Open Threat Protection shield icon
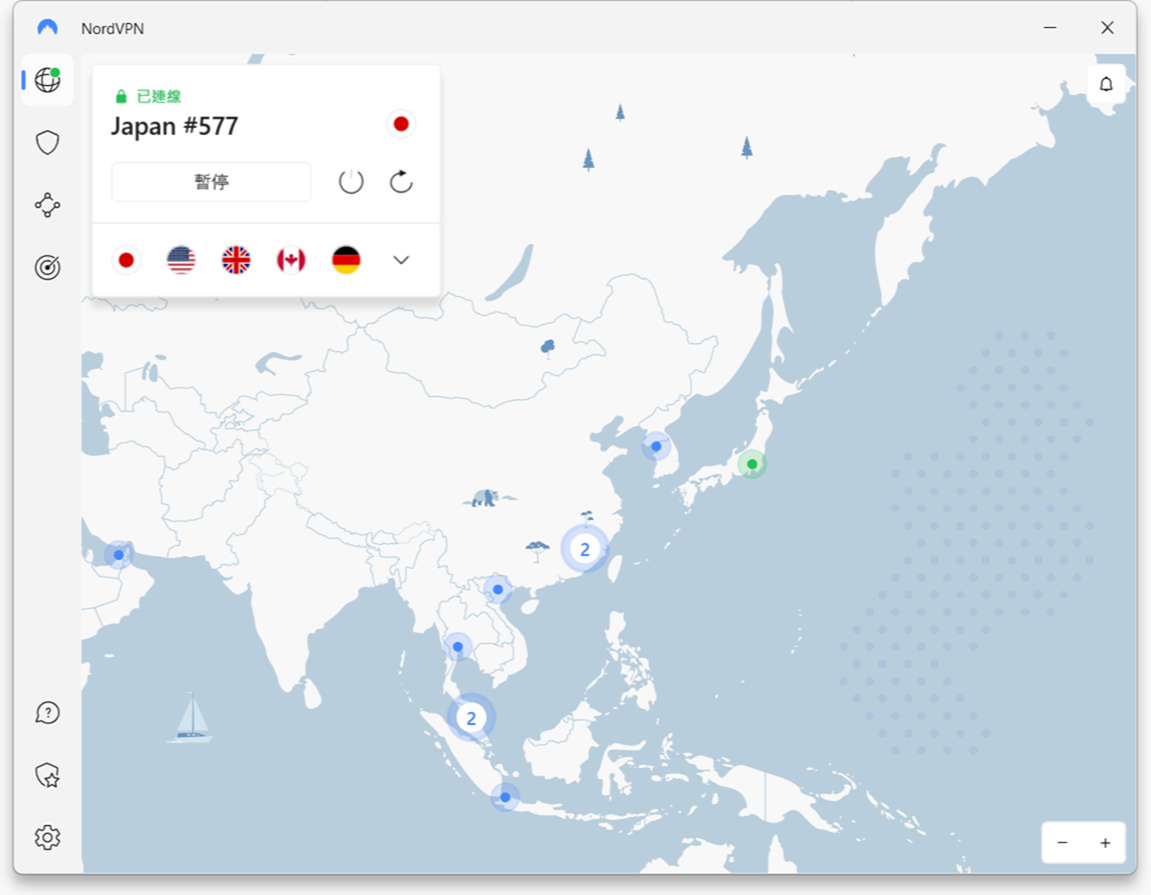The height and width of the screenshot is (895, 1151). tap(47, 143)
